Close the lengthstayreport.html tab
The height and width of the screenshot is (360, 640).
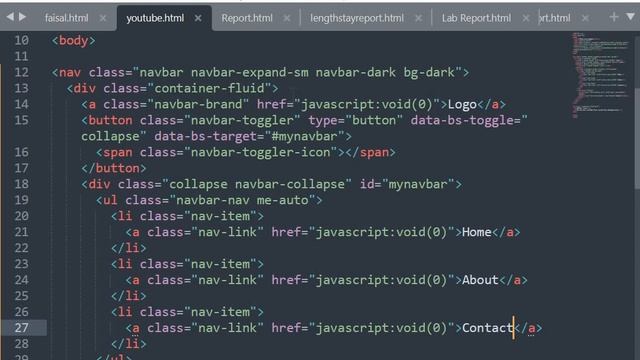(x=418, y=18)
